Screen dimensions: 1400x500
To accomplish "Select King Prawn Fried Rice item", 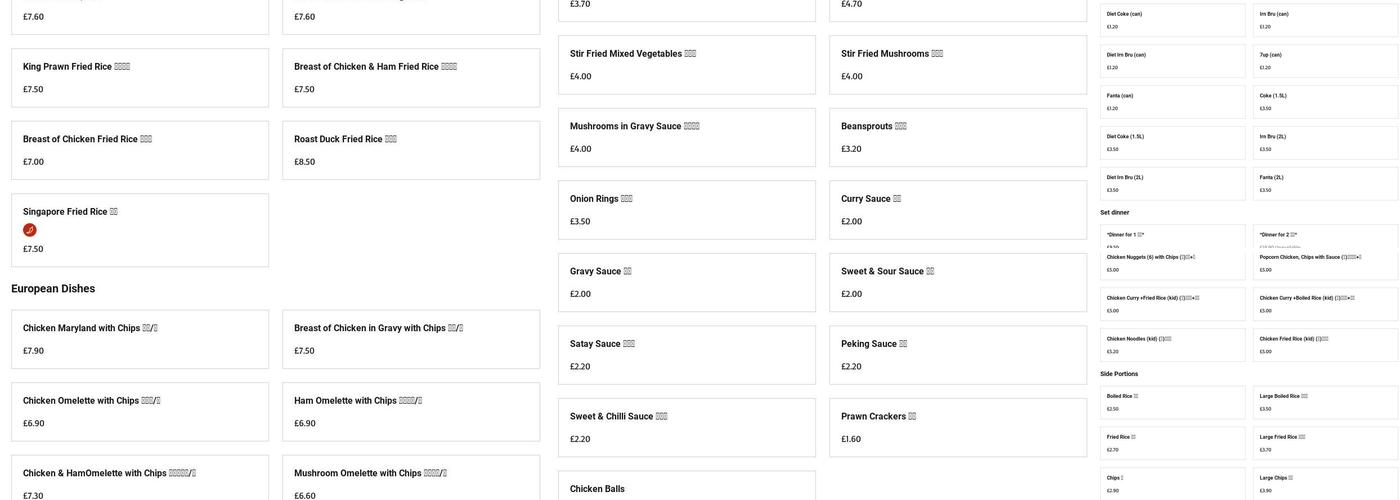I will tap(139, 78).
